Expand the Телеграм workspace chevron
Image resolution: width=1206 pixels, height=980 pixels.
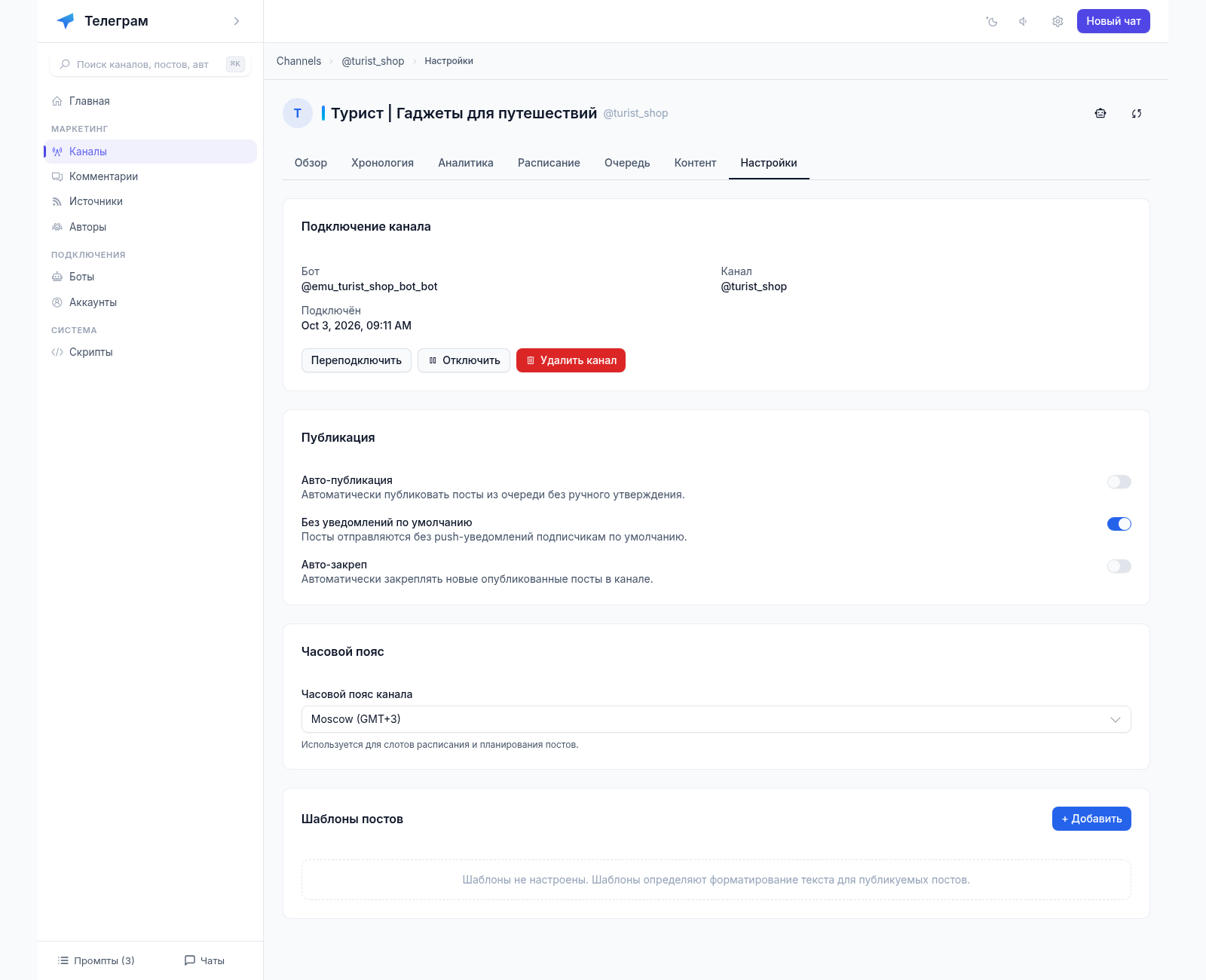point(237,21)
